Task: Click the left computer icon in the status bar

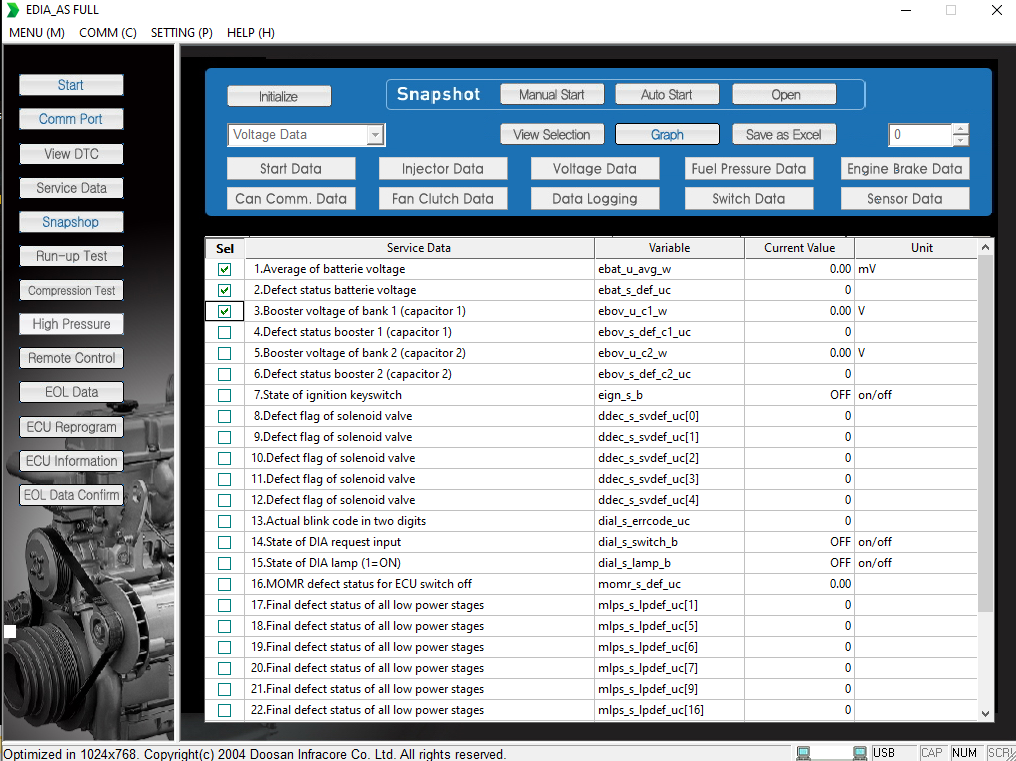Action: tap(803, 753)
